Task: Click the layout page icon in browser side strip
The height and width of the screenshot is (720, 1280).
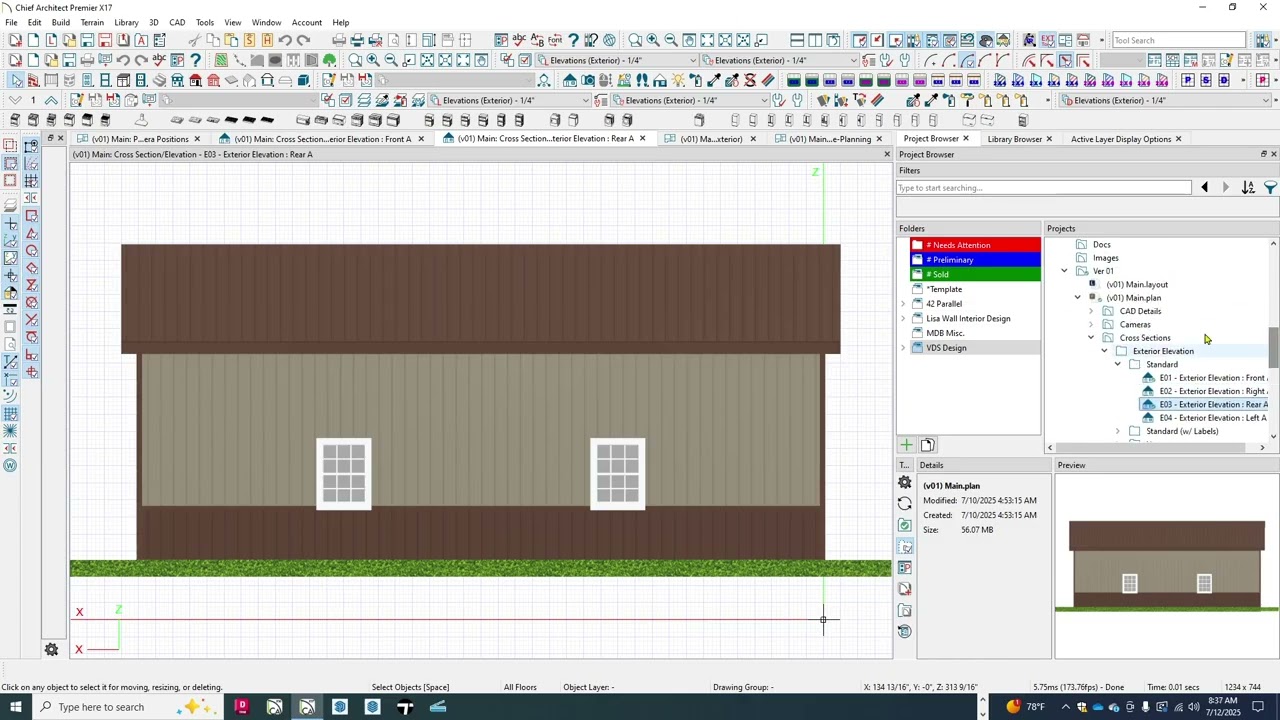Action: tap(905, 589)
